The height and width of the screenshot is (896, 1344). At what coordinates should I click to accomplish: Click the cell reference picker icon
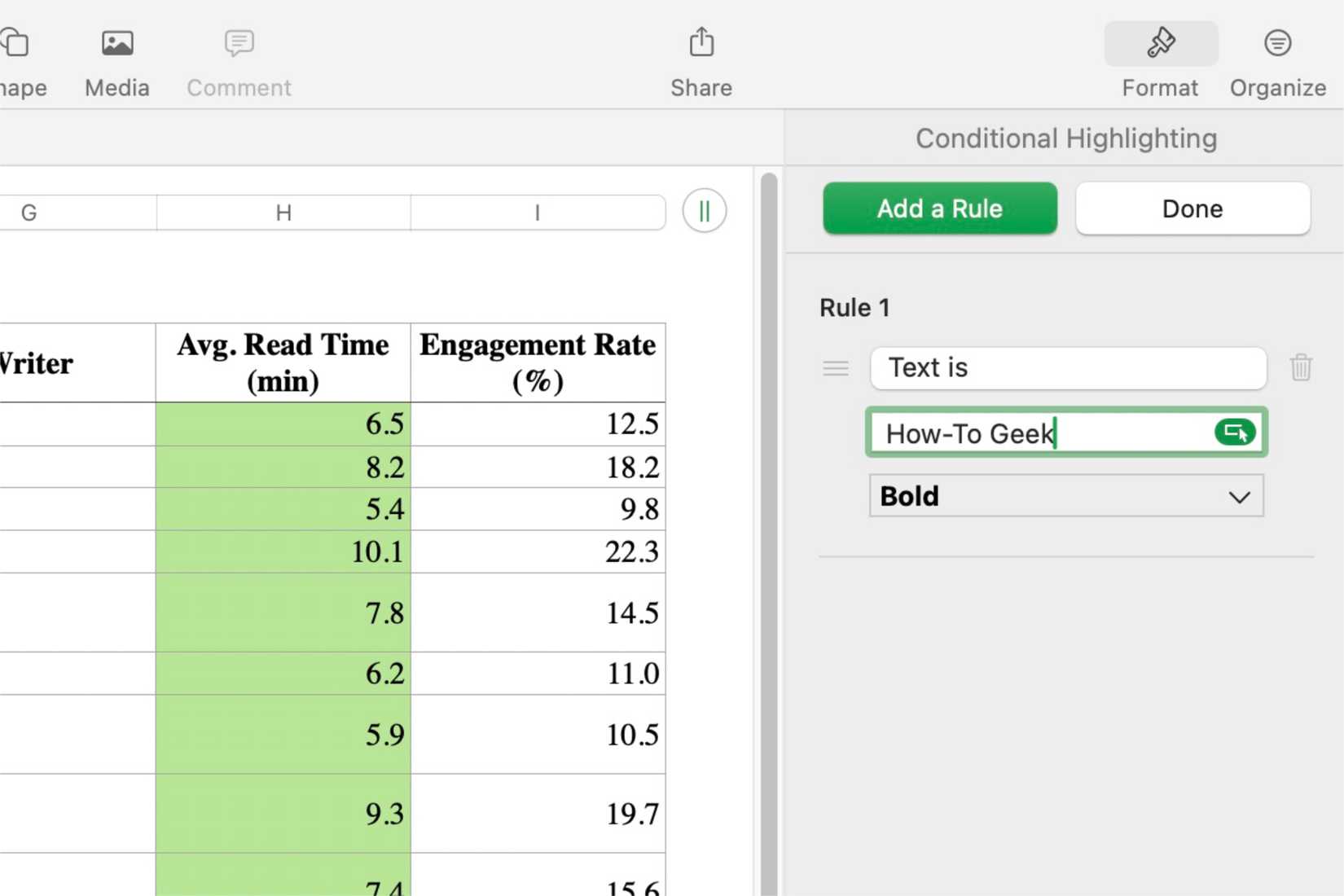coord(1235,433)
